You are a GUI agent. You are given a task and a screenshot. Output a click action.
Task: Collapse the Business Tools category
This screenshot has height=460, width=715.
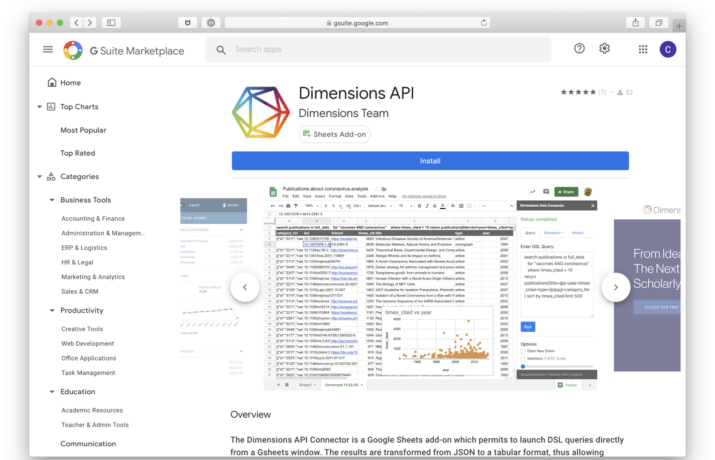pyautogui.click(x=51, y=200)
